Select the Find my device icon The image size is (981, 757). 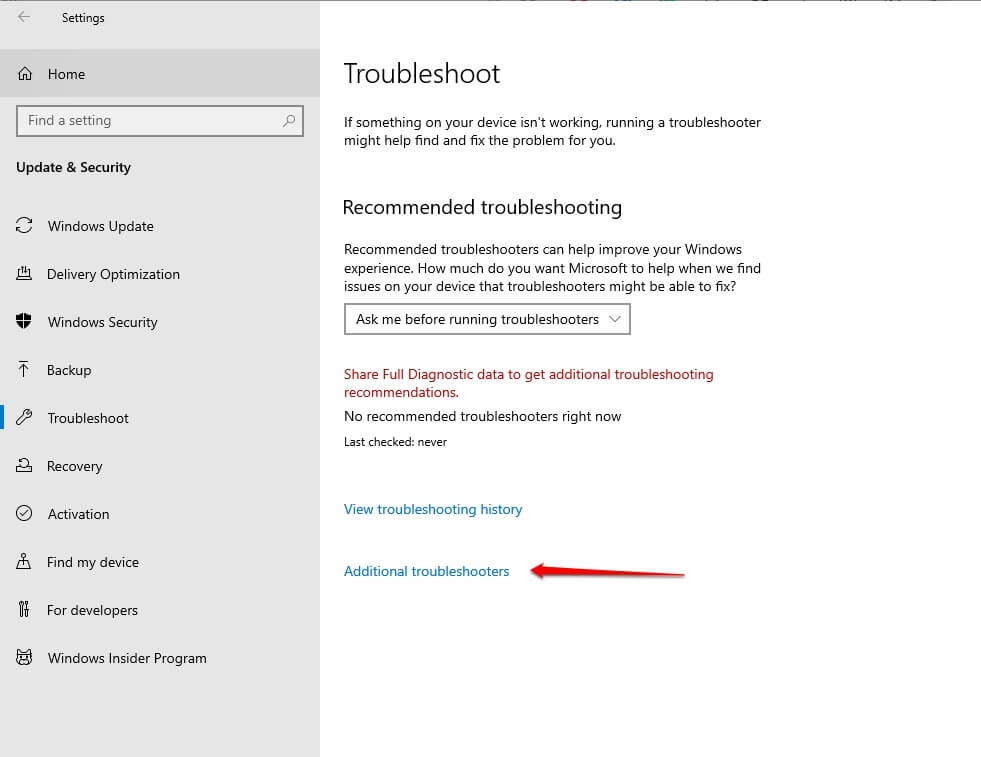pos(24,562)
